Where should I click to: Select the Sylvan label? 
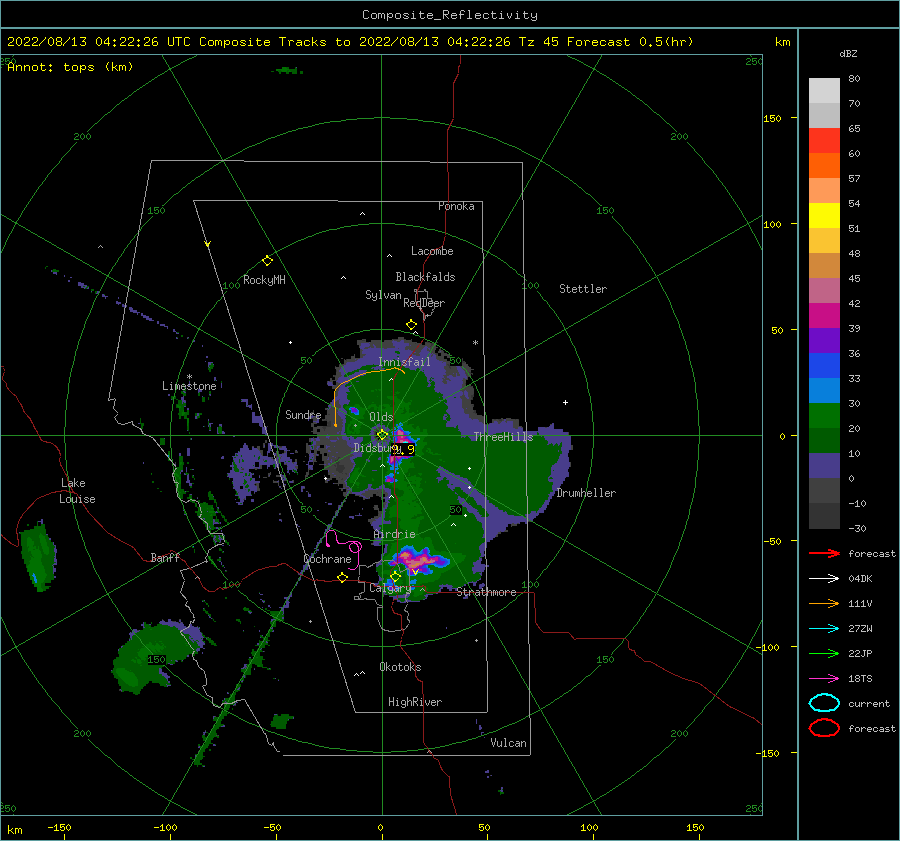[x=383, y=295]
